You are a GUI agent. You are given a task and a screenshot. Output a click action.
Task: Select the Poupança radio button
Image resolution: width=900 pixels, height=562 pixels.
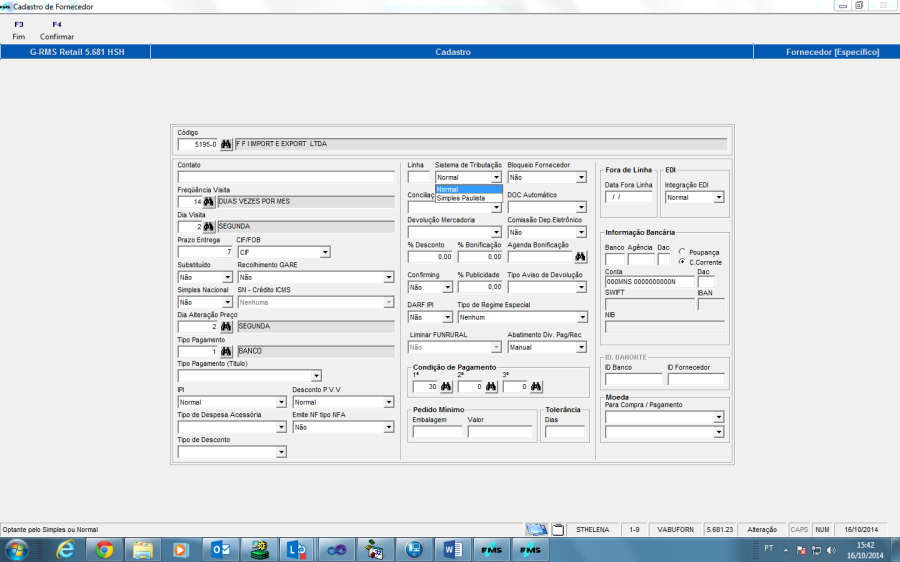point(682,252)
